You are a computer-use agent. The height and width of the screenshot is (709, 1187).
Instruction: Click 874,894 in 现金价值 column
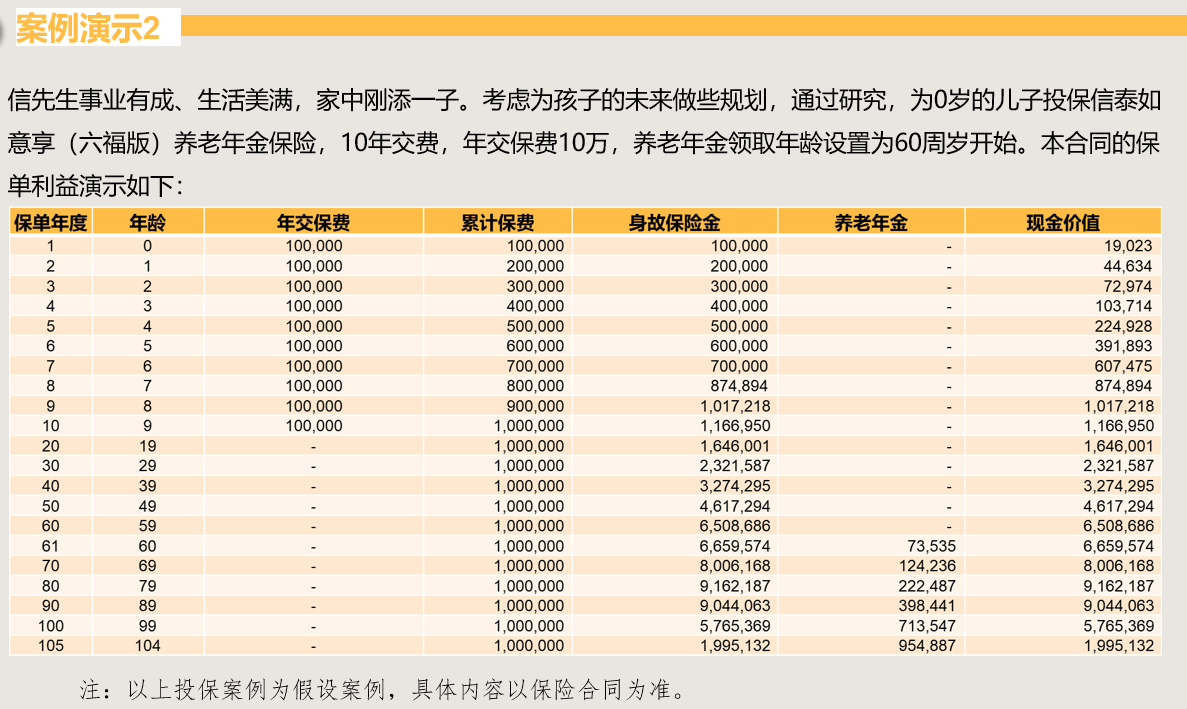1123,386
